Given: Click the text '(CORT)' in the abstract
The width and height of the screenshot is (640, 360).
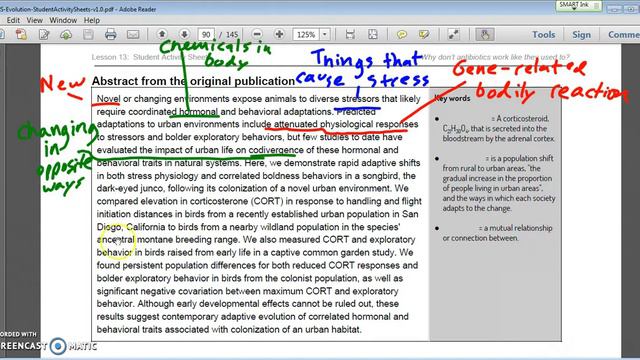Looking at the screenshot, I should coord(267,201).
